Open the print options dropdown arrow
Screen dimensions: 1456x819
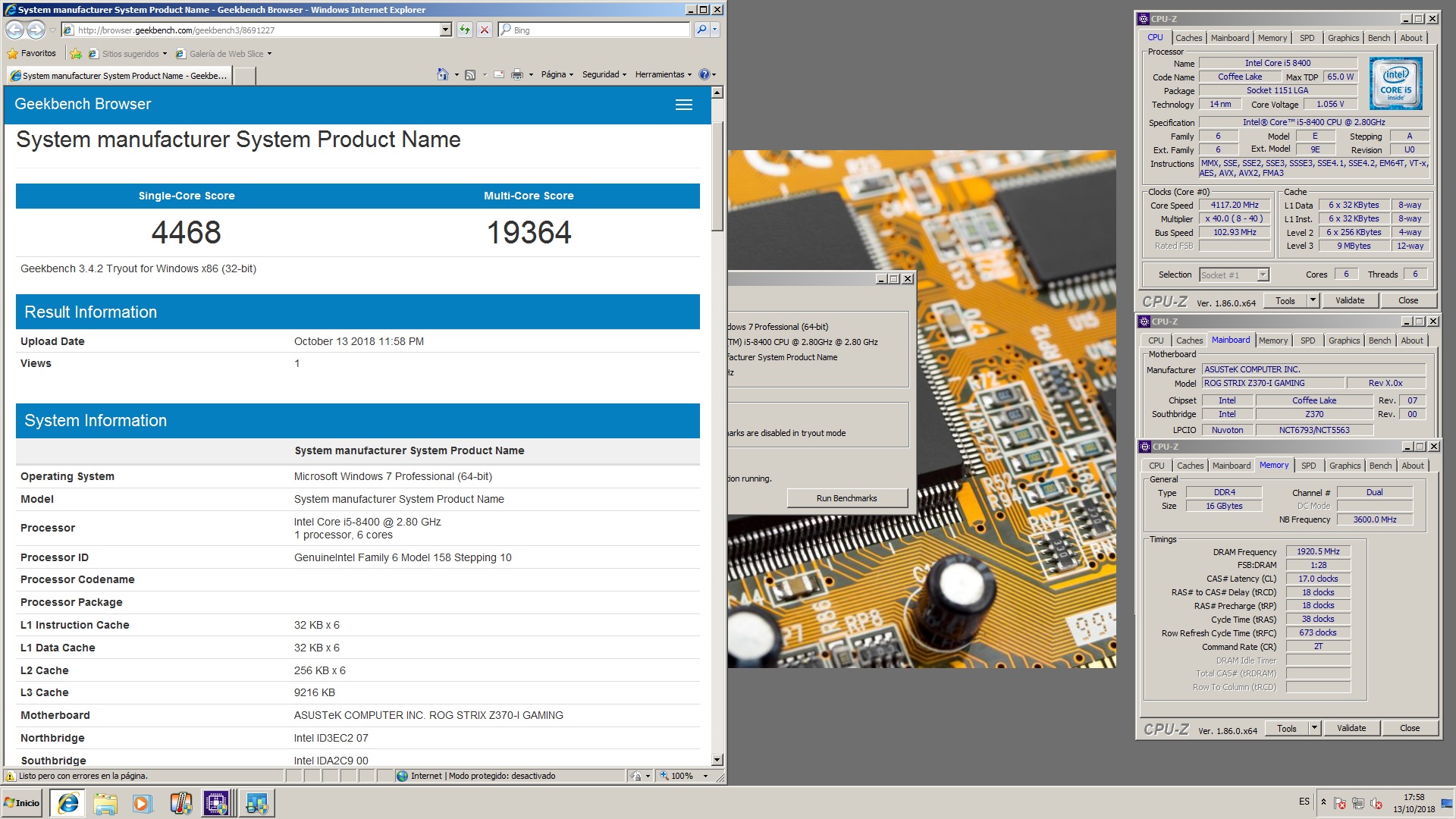click(x=531, y=74)
